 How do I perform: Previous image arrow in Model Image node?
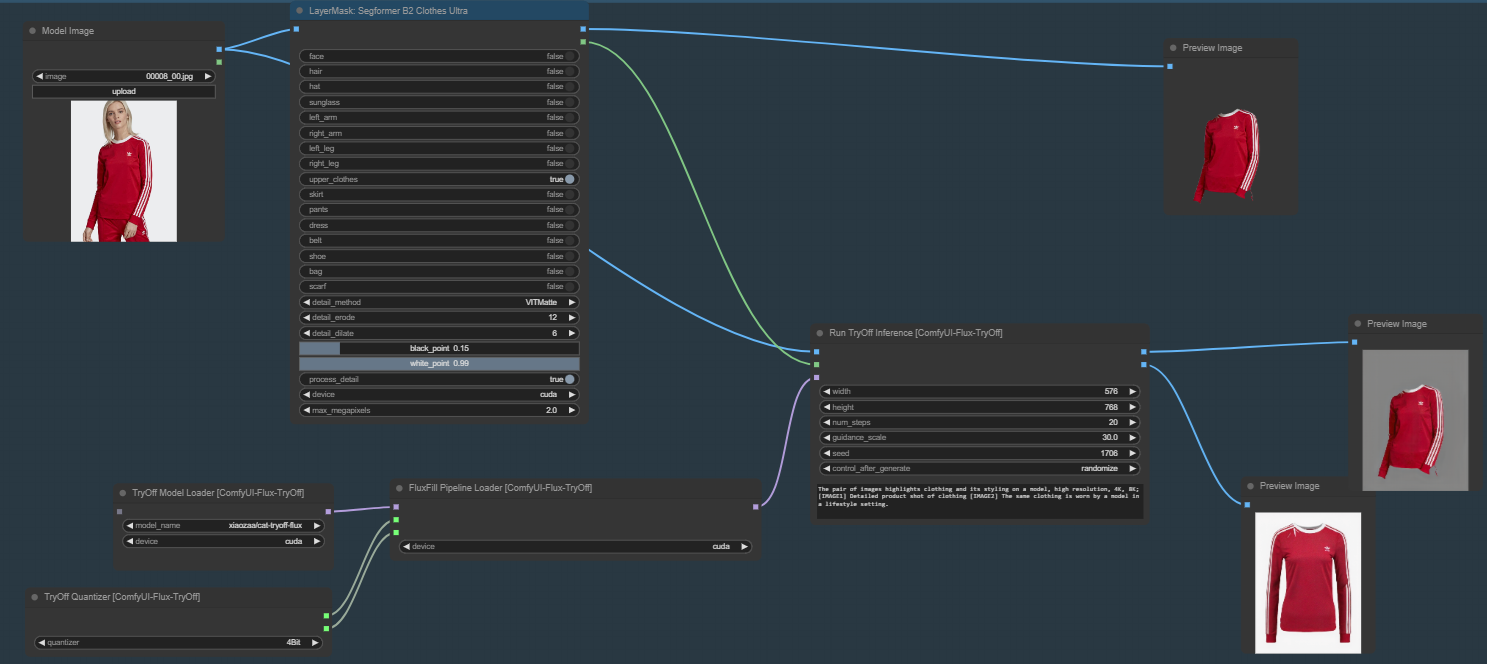tap(39, 76)
